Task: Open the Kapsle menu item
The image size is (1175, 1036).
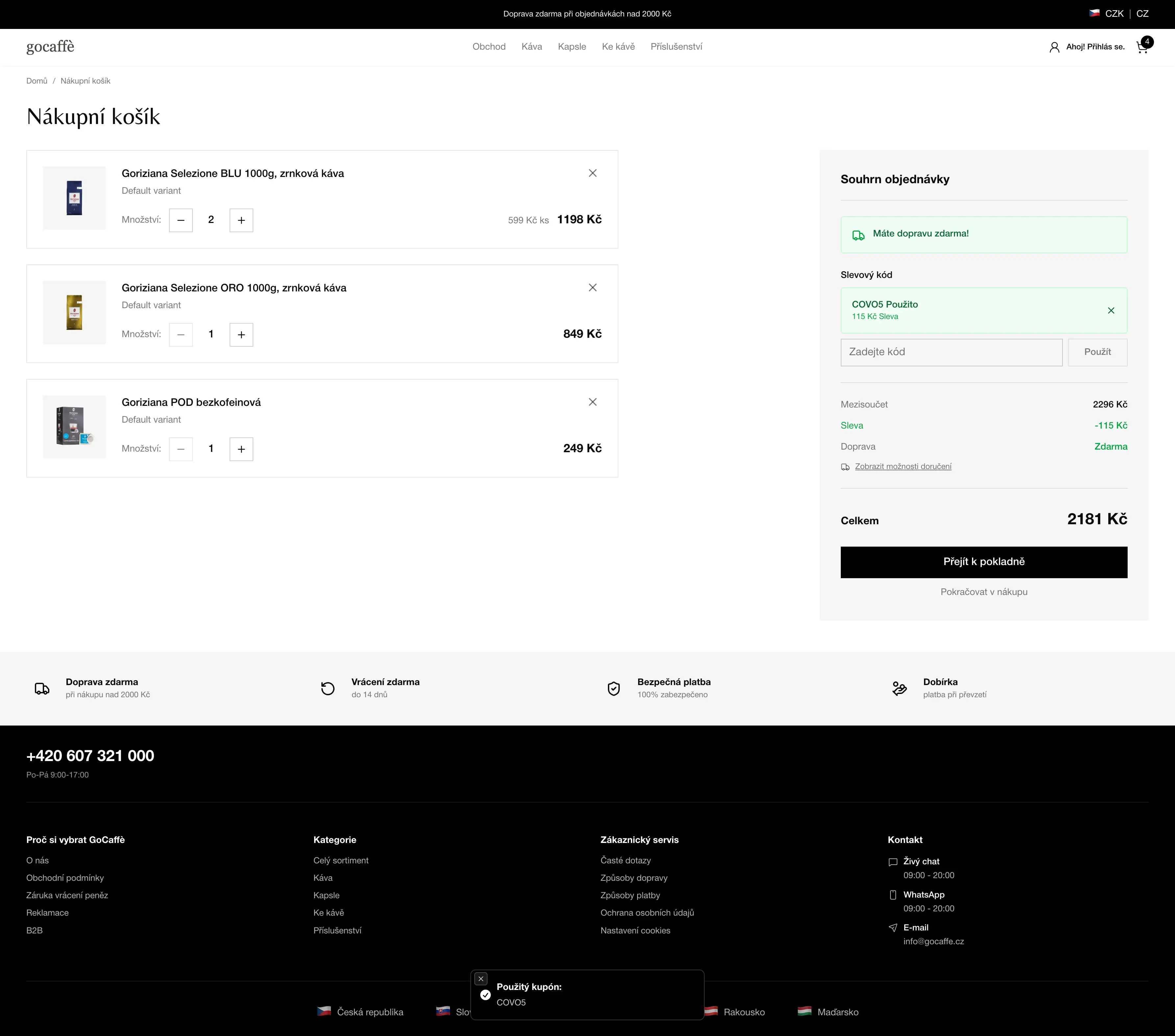Action: (571, 47)
